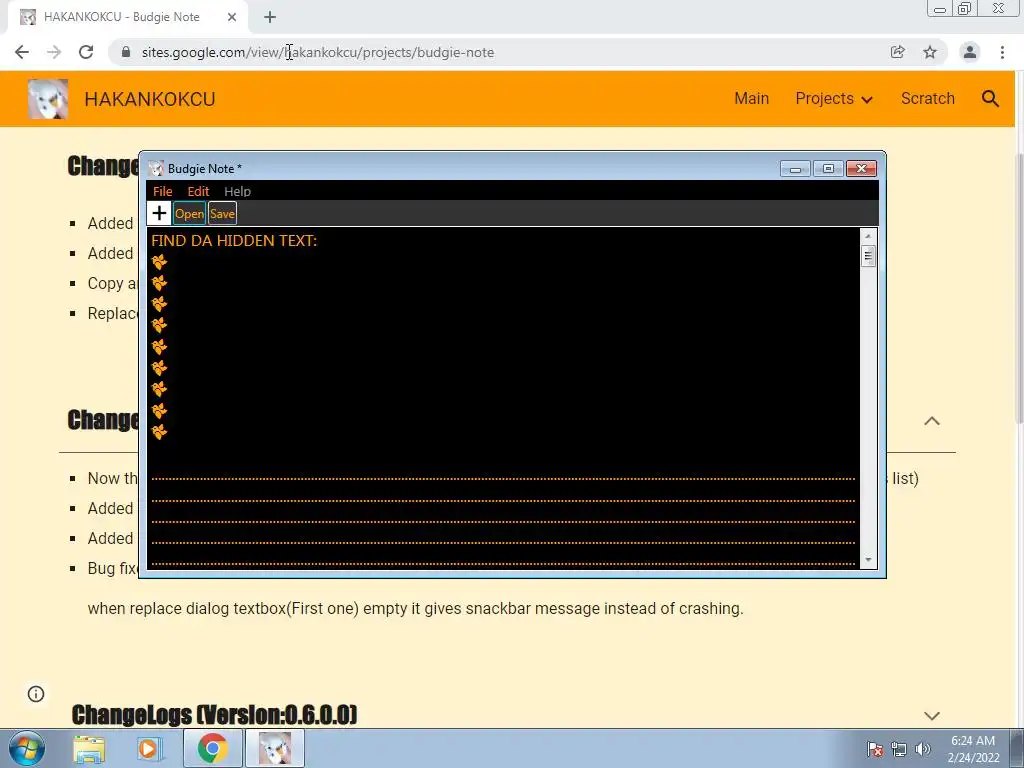Expand the Projects dropdown menu

click(x=834, y=99)
